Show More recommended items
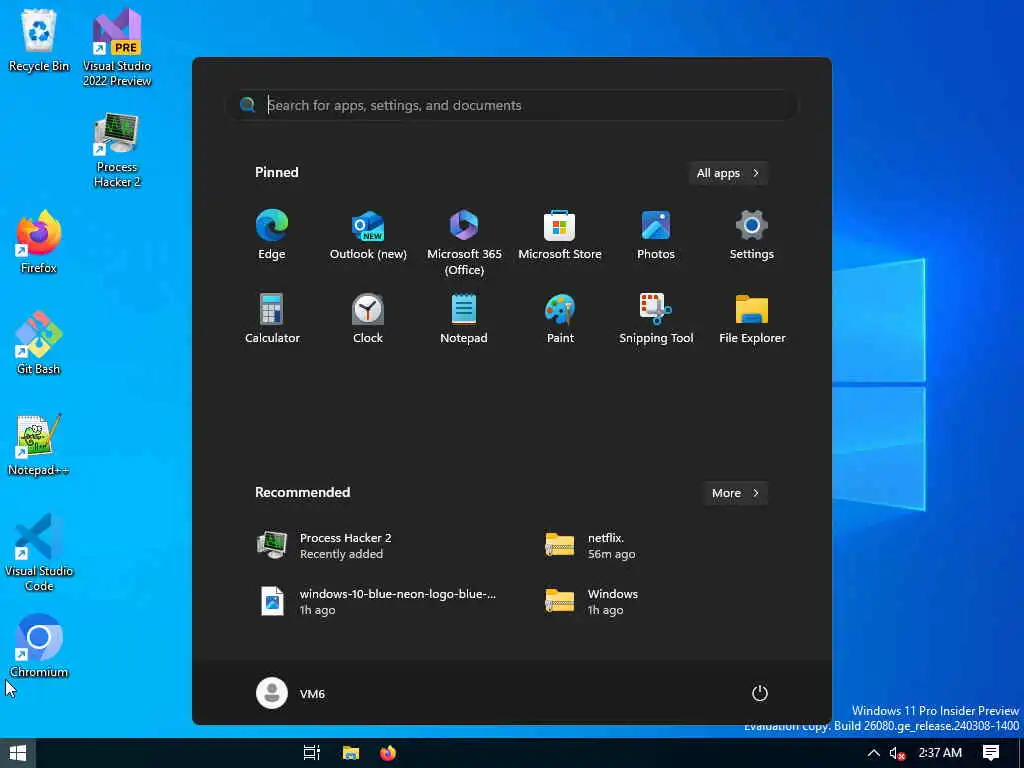Viewport: 1024px width, 768px height. click(x=735, y=493)
